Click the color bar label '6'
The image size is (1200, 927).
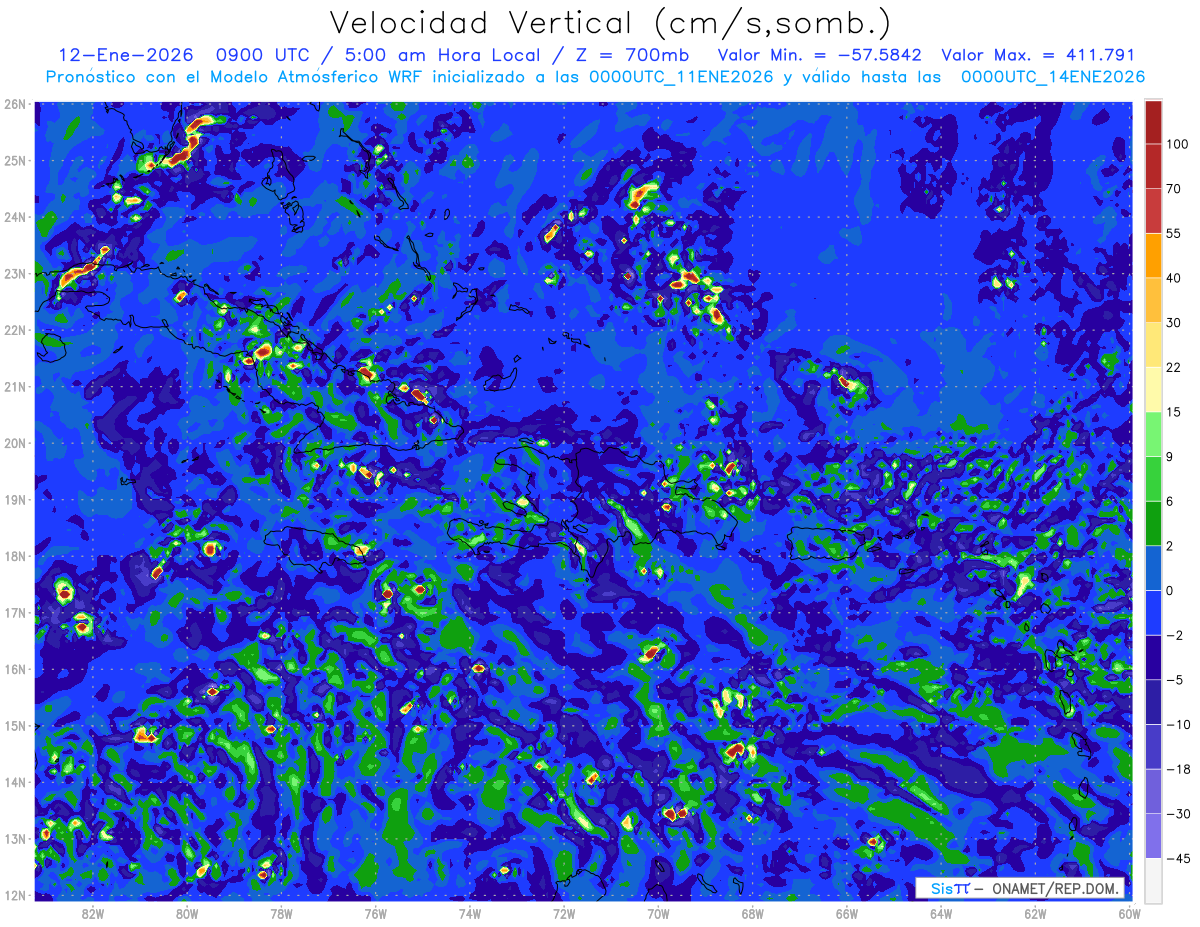[x=1170, y=501]
